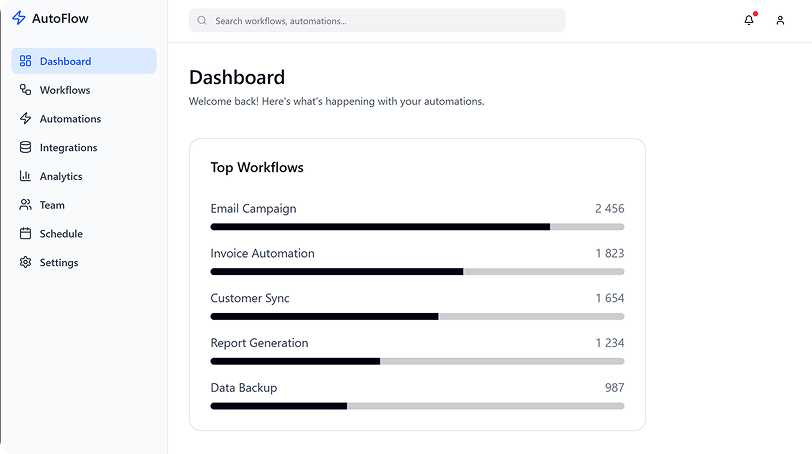Viewport: 812px width, 454px height.
Task: Open the notifications bell
Action: click(749, 20)
